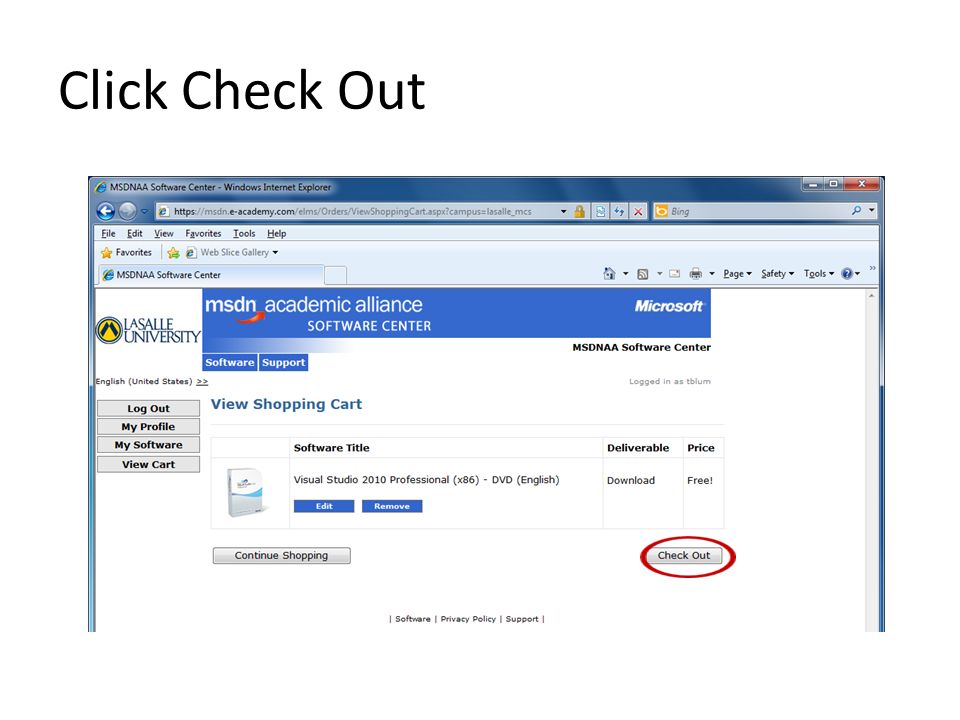Image resolution: width=960 pixels, height=720 pixels.
Task: Expand the Home button dropdown arrow
Action: click(625, 274)
